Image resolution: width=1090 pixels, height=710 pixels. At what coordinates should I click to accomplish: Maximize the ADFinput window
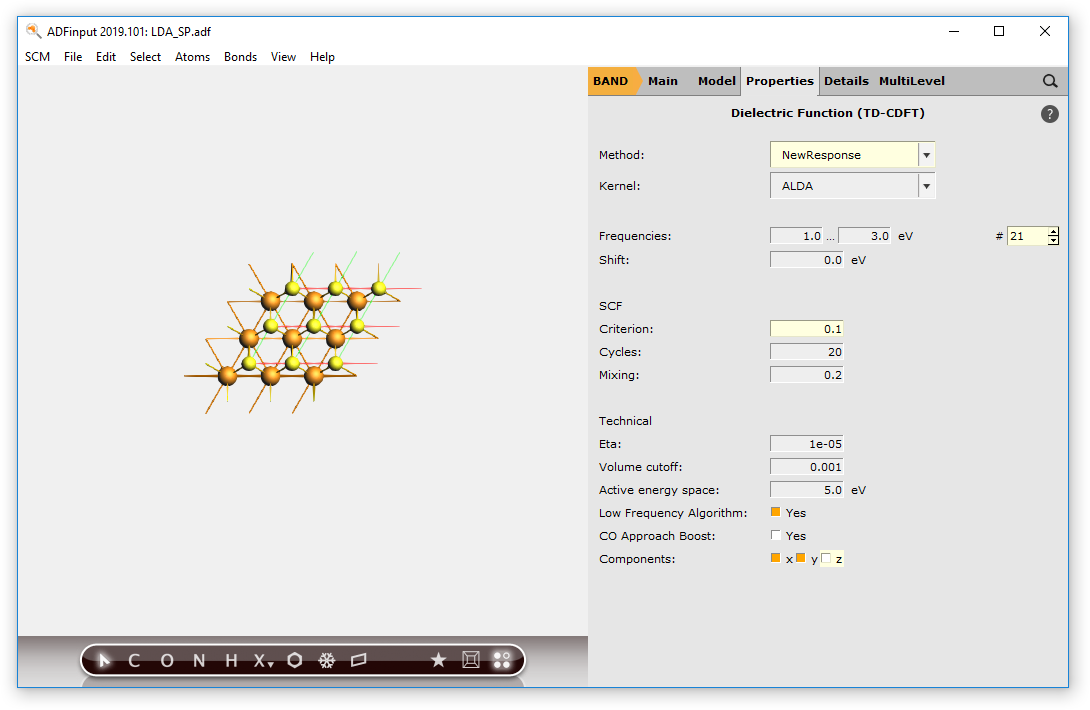click(999, 31)
